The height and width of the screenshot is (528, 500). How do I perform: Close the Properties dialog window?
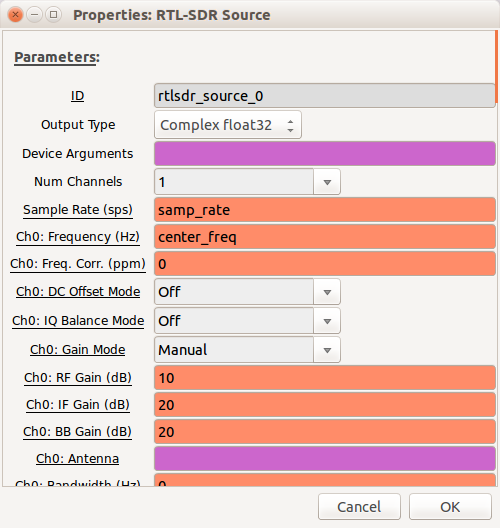point(15,15)
